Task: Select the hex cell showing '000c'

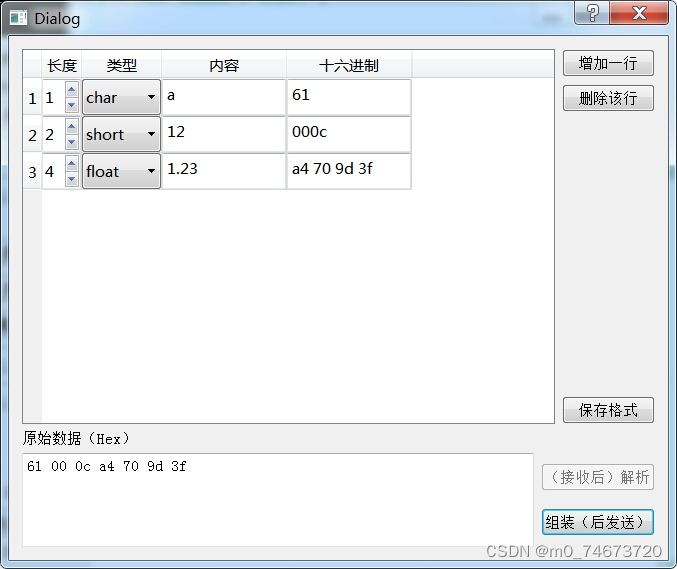Action: (x=349, y=134)
